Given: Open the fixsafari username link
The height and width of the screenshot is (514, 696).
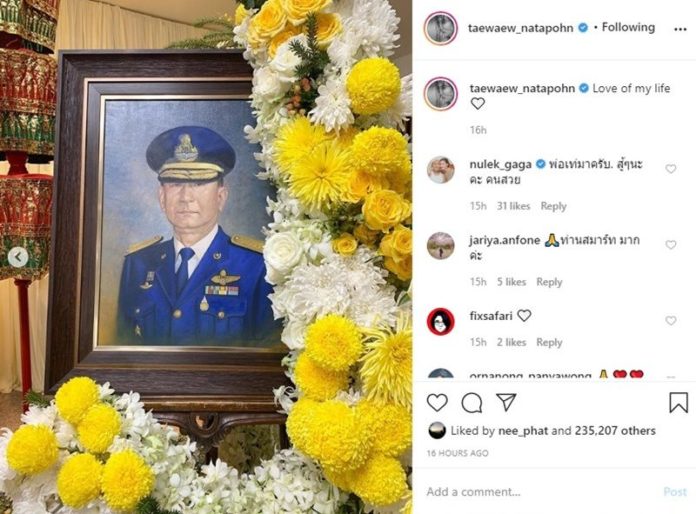Looking at the screenshot, I should click(x=491, y=316).
